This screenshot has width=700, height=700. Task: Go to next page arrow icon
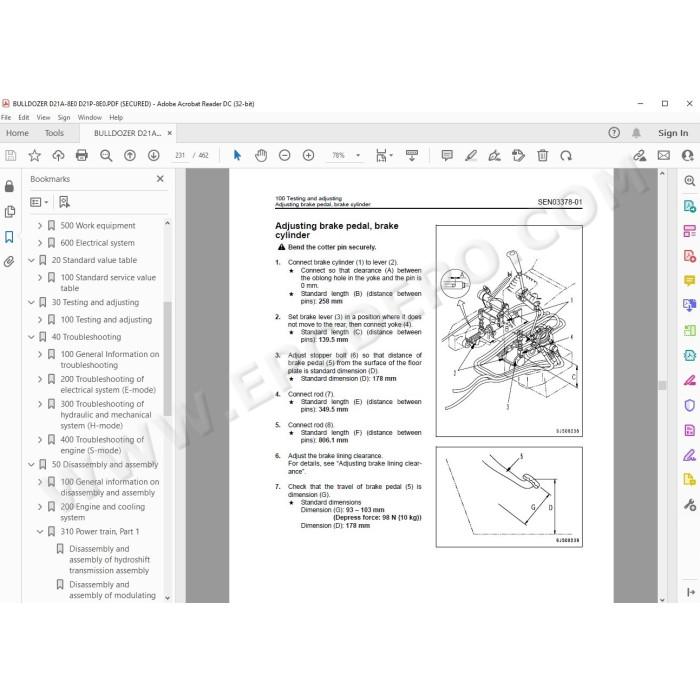[x=154, y=155]
